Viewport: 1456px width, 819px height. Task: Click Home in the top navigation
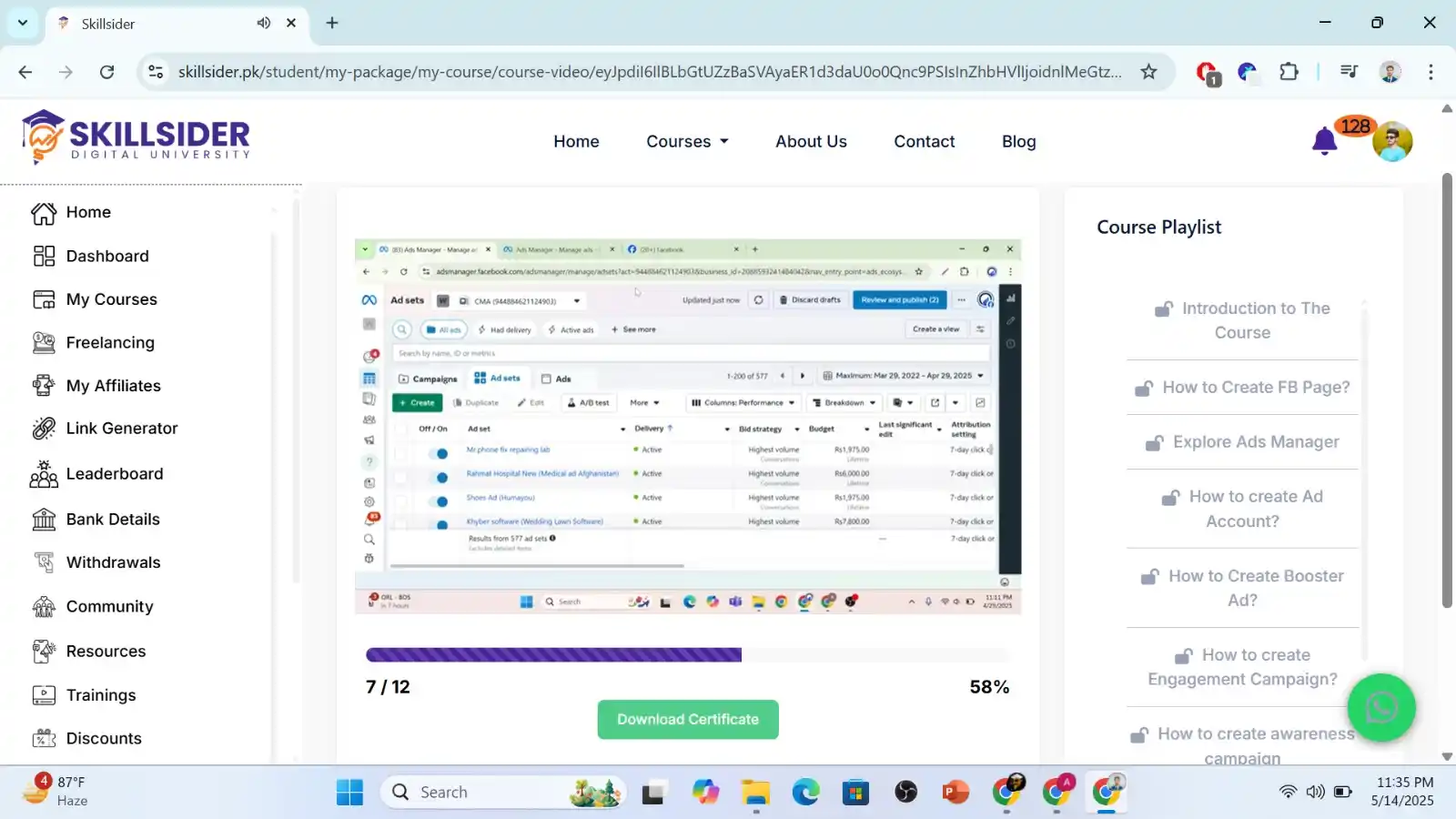576,141
